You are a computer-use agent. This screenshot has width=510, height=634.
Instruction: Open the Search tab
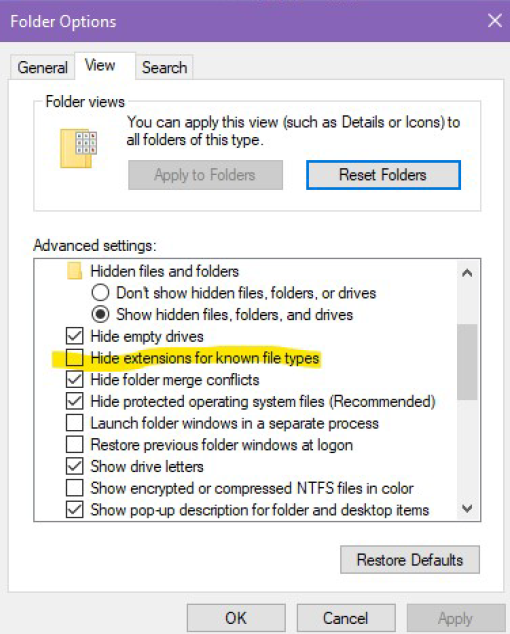(164, 67)
